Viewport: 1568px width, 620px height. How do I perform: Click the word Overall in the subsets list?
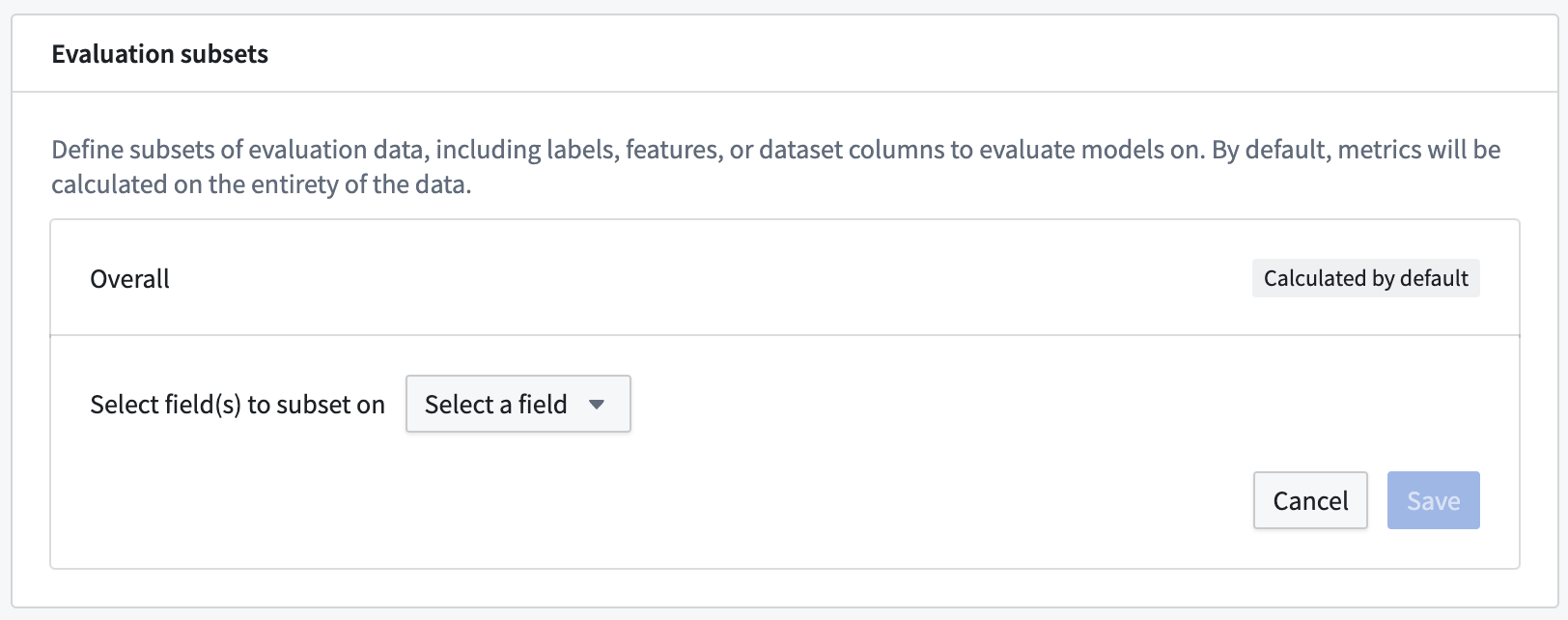[129, 279]
